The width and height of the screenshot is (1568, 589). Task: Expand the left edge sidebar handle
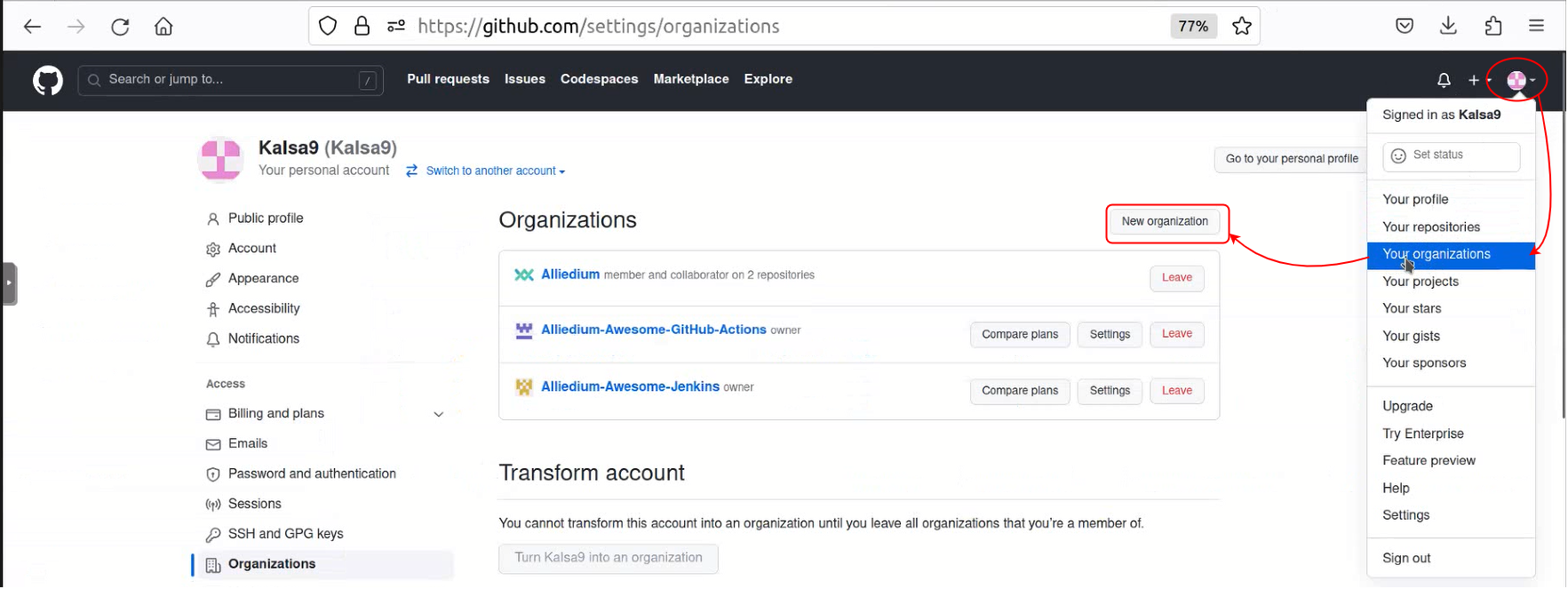[x=9, y=283]
